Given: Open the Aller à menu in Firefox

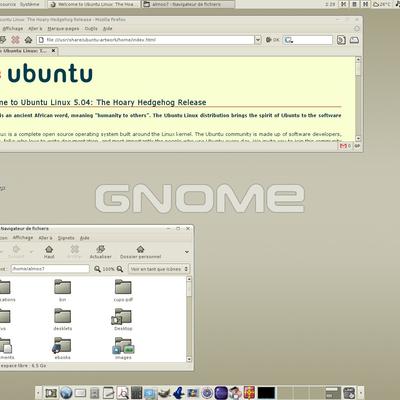Looking at the screenshot, I should coord(35,29).
